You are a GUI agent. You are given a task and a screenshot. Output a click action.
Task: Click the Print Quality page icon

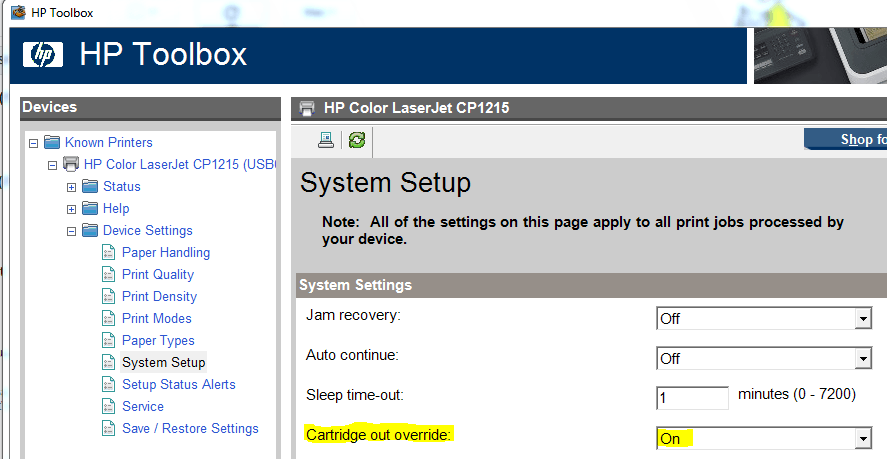[x=109, y=274]
